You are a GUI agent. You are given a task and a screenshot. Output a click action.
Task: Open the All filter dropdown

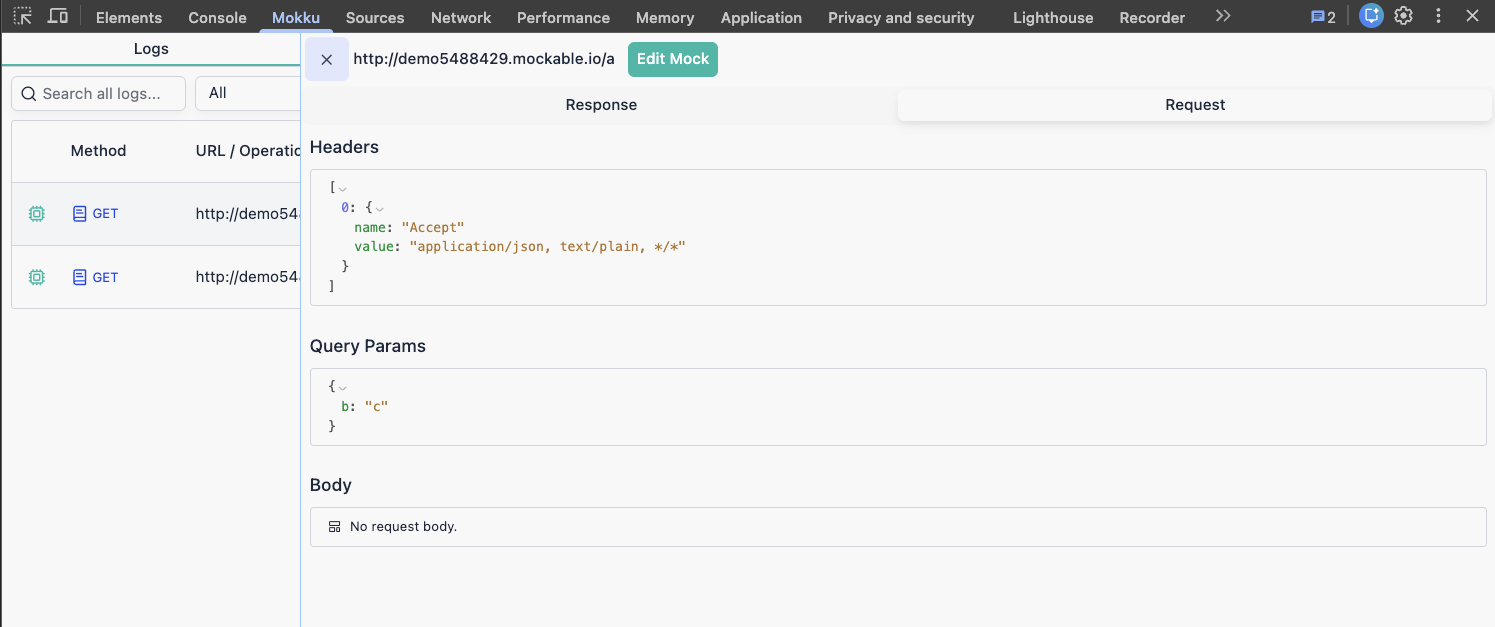pyautogui.click(x=247, y=93)
